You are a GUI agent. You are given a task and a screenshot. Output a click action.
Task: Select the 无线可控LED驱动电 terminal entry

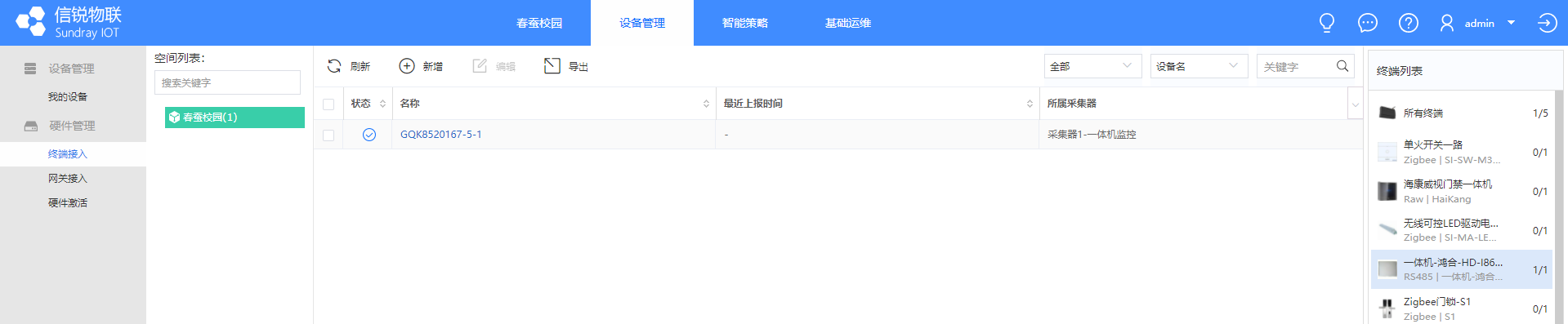(1463, 230)
